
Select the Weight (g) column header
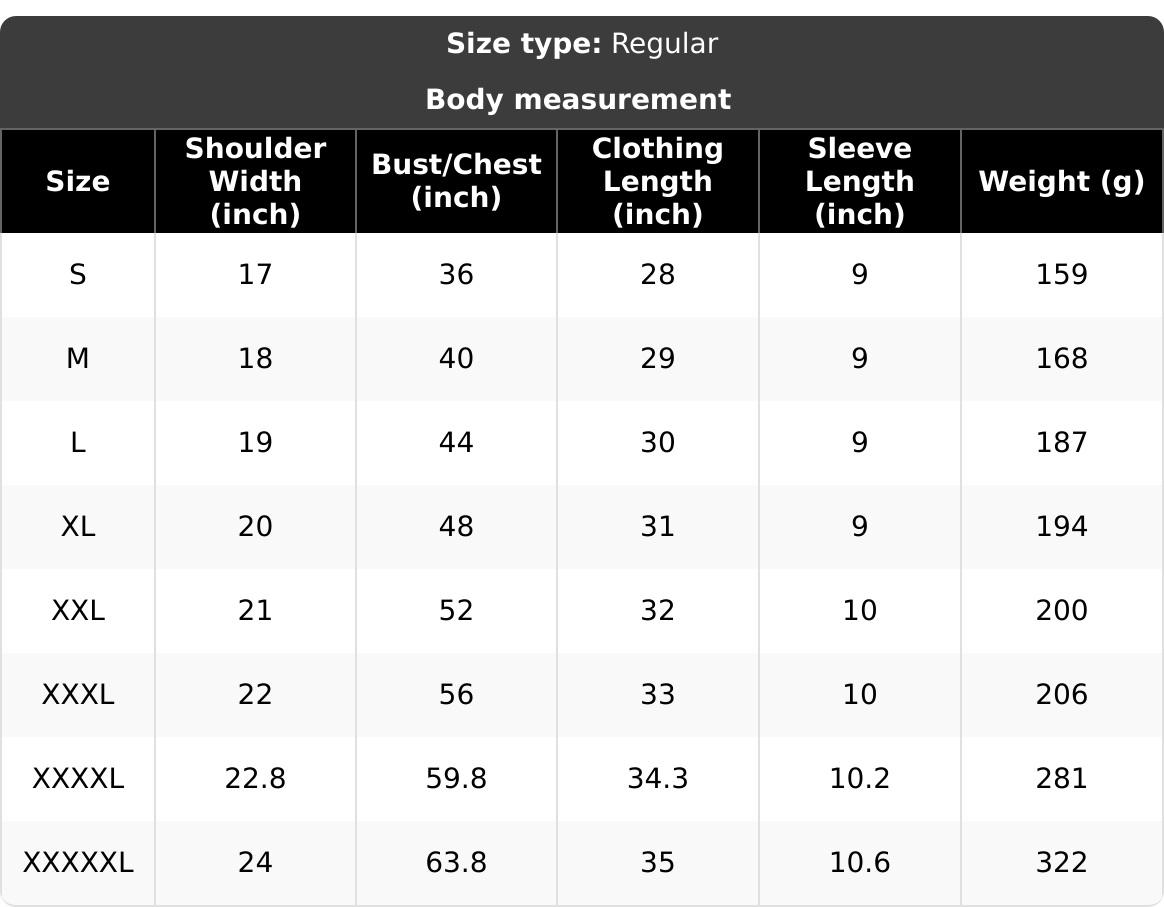[x=1062, y=181]
